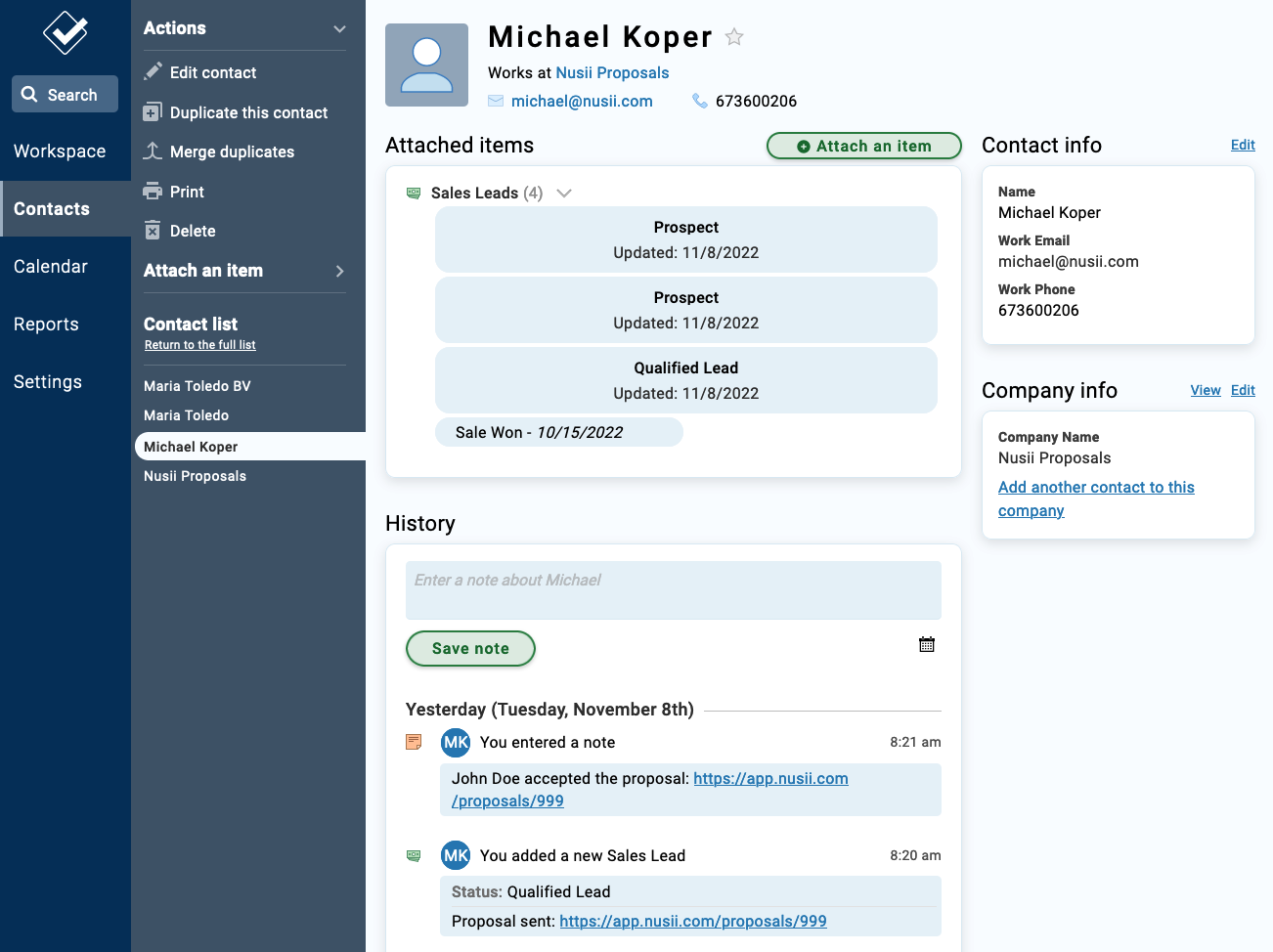The height and width of the screenshot is (952, 1273).
Task: Collapse the Sales Leads section
Action: pos(564,194)
